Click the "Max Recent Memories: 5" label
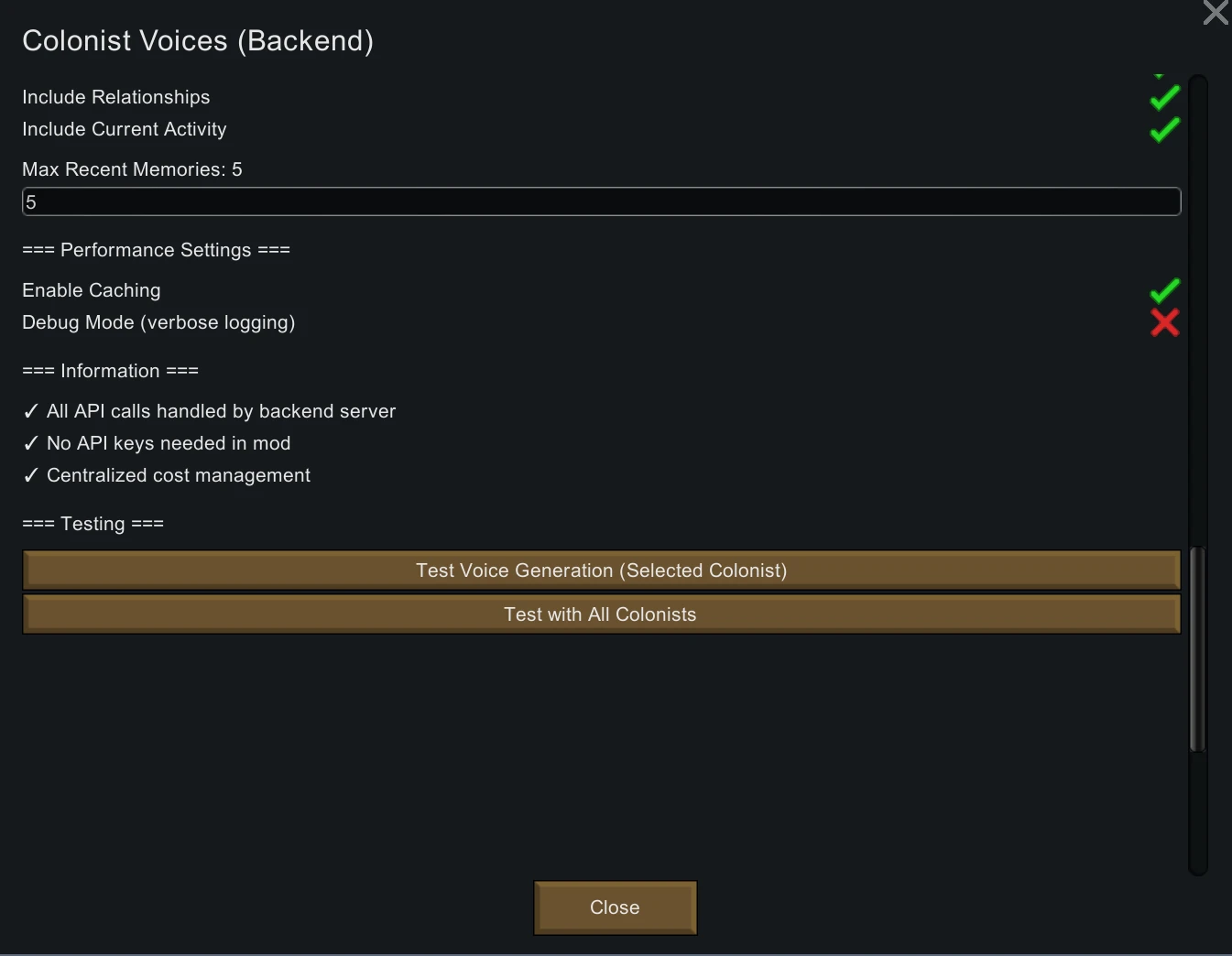This screenshot has height=956, width=1232. [132, 169]
